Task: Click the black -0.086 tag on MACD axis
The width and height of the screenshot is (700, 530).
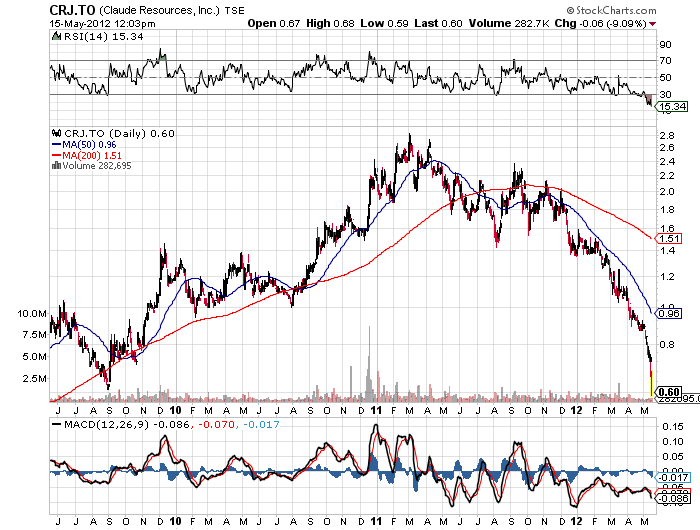Action: 673,498
